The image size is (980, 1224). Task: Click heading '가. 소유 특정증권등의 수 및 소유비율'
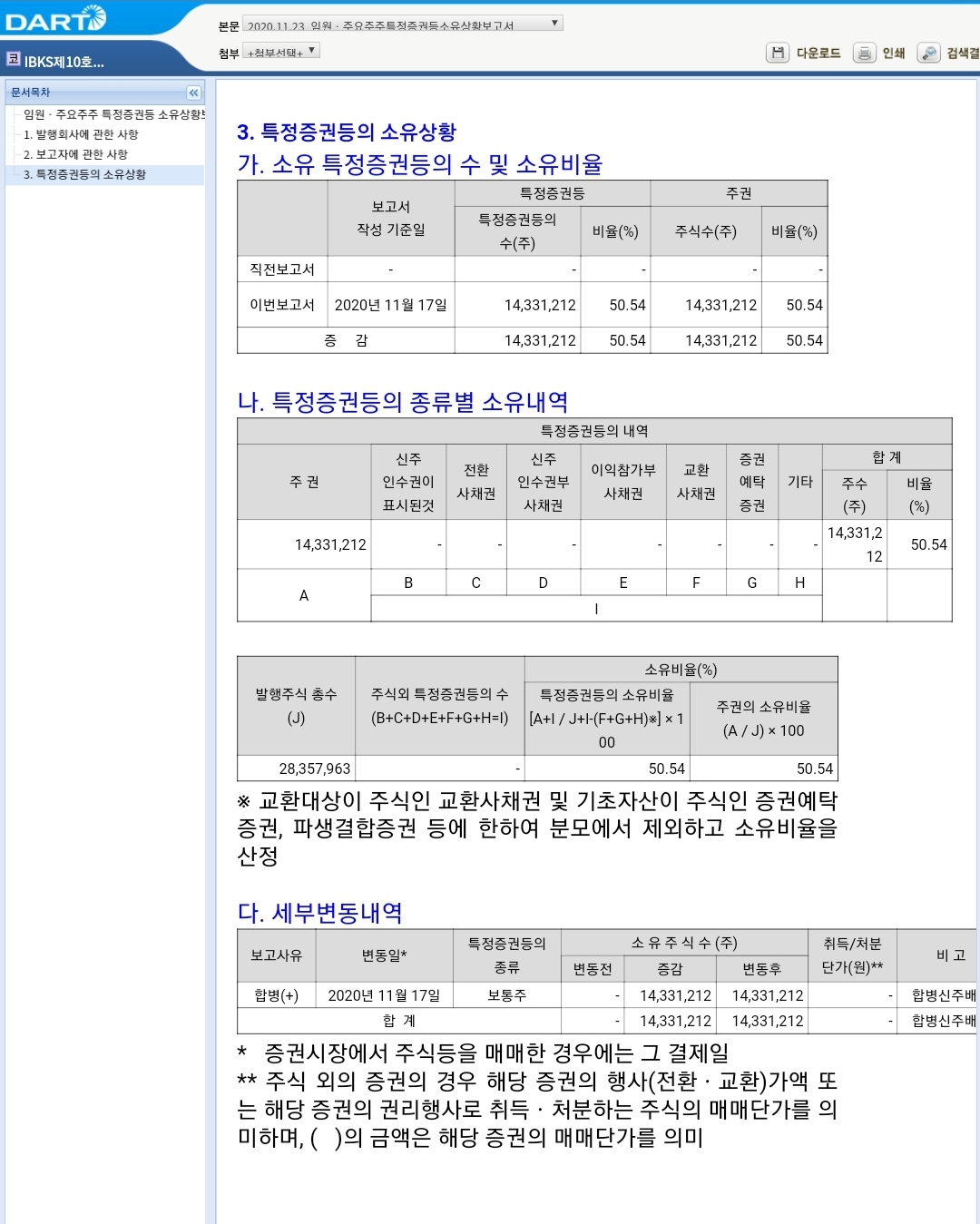pos(420,164)
